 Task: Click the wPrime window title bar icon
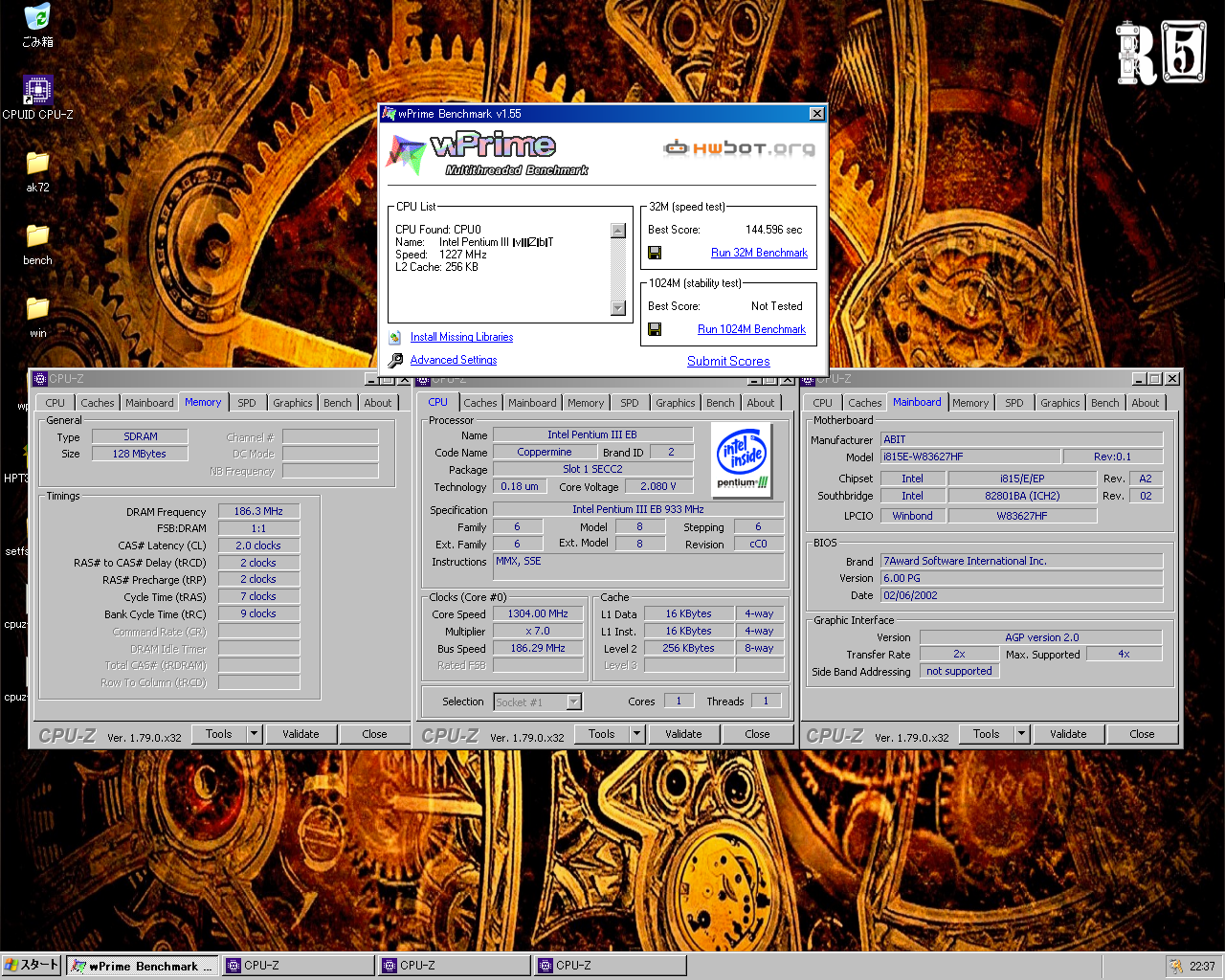tap(389, 113)
